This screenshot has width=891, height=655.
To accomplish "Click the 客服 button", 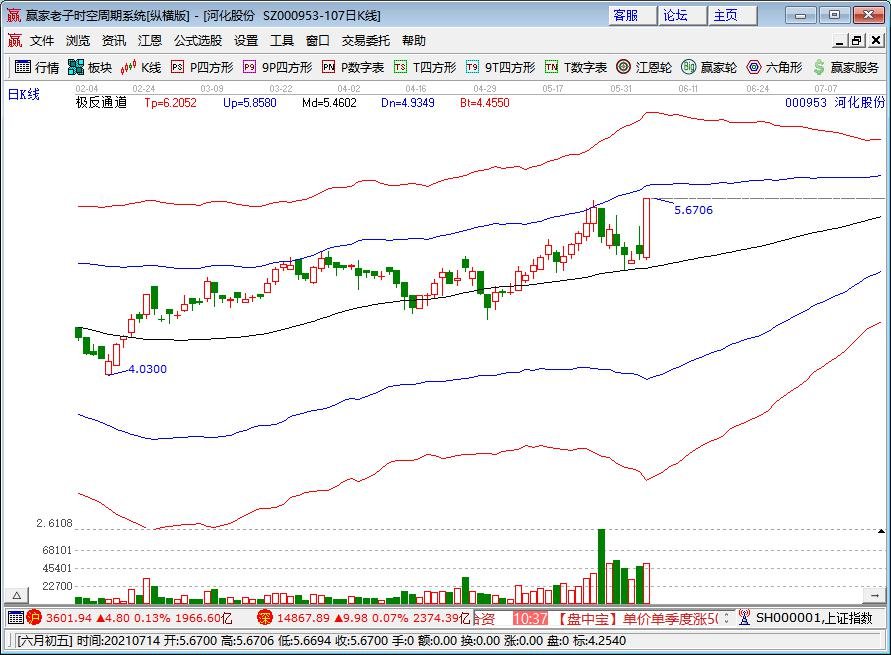I will (x=632, y=15).
